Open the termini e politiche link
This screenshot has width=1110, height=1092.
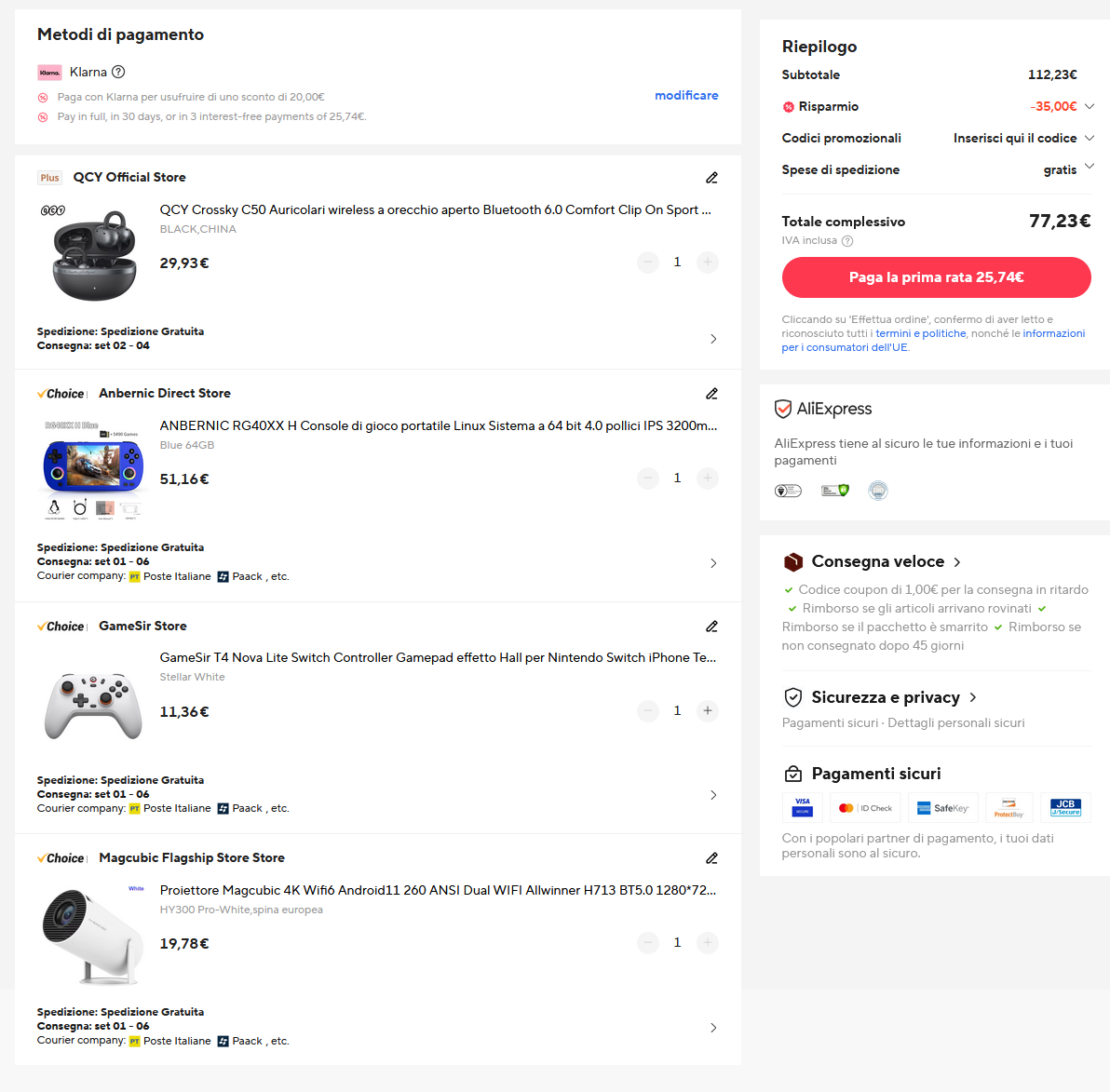920,333
